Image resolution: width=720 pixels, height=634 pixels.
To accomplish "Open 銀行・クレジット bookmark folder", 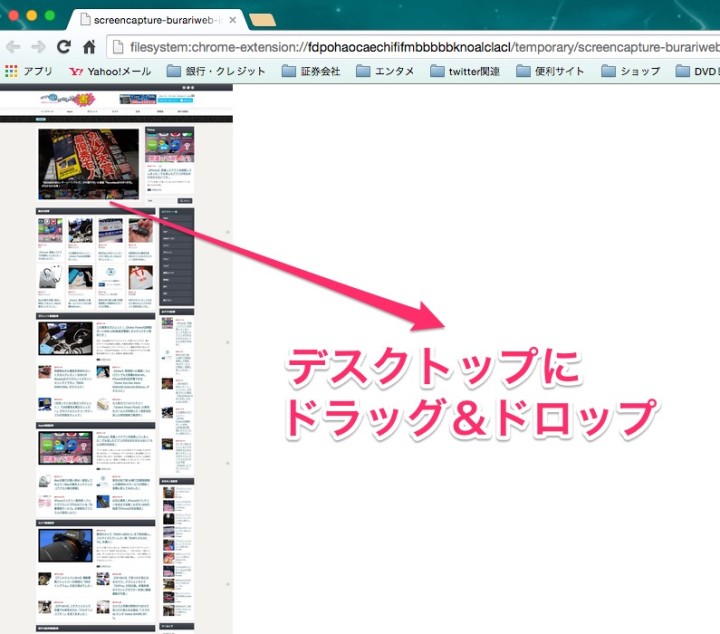I will tap(216, 71).
